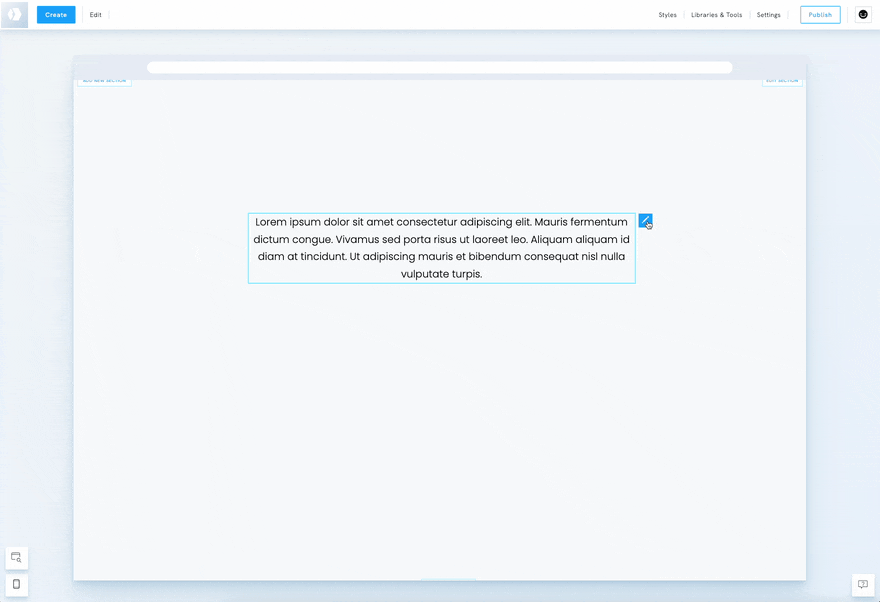Viewport: 880px width, 602px height.
Task: Click the blue Create button
Action: click(x=56, y=15)
